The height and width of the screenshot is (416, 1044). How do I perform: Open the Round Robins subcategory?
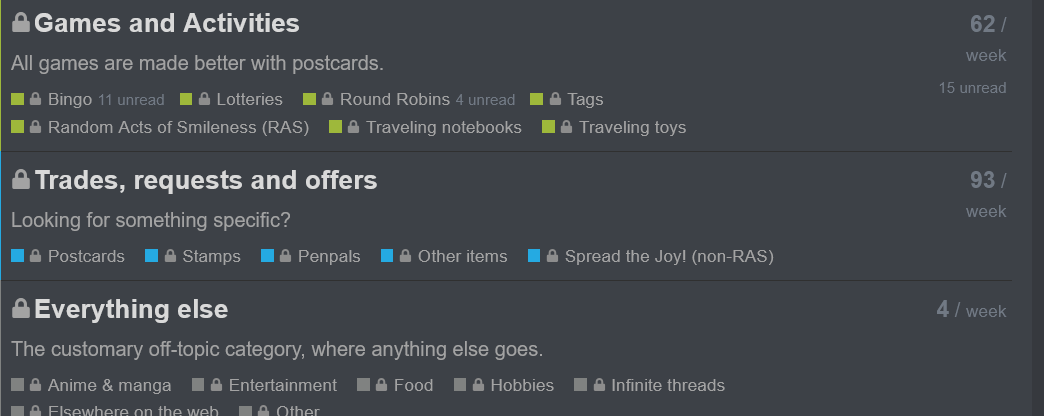pyautogui.click(x=395, y=99)
